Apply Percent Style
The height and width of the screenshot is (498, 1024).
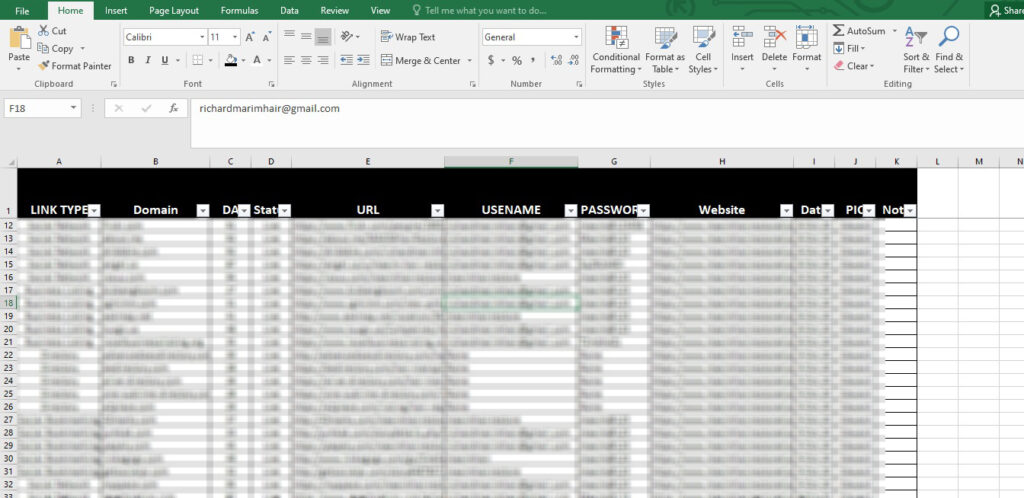point(517,60)
